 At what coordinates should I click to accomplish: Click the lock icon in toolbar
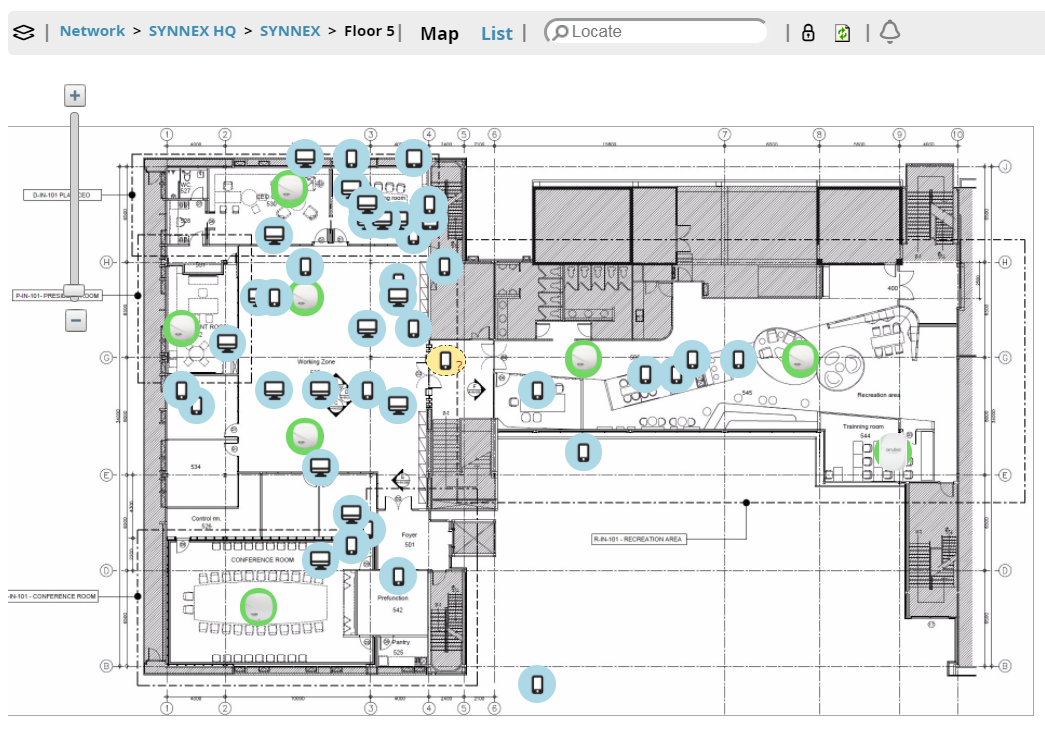tap(808, 32)
